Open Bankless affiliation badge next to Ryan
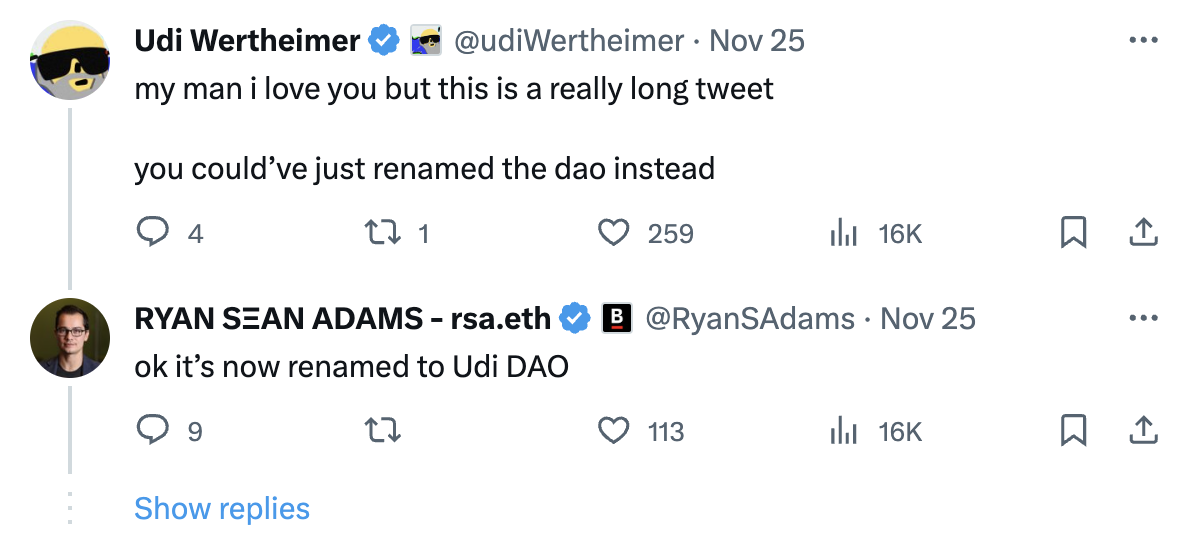This screenshot has height=540, width=1190. click(x=617, y=318)
